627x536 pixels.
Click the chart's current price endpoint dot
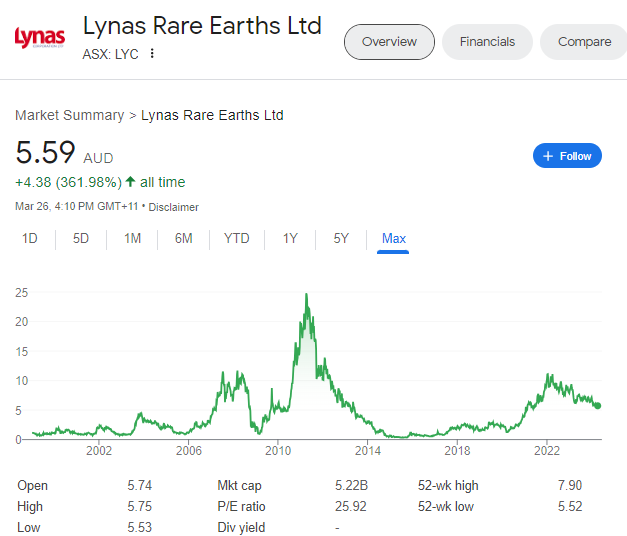click(598, 406)
